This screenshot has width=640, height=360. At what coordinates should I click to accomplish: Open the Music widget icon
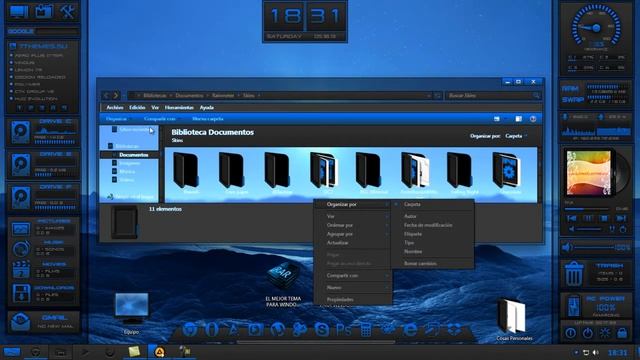pyautogui.click(x=20, y=249)
